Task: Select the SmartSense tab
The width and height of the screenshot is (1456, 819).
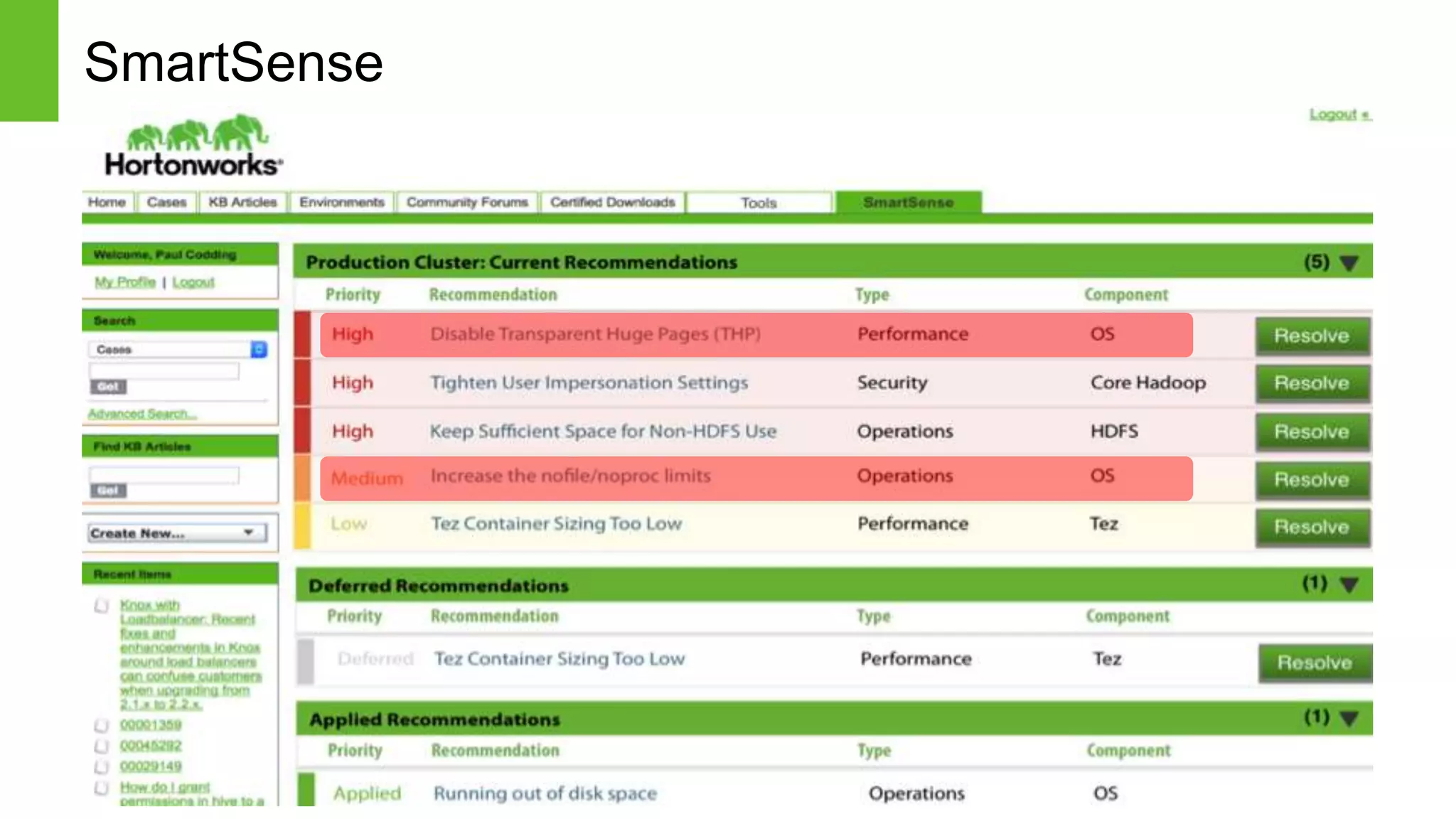Action: pos(909,202)
